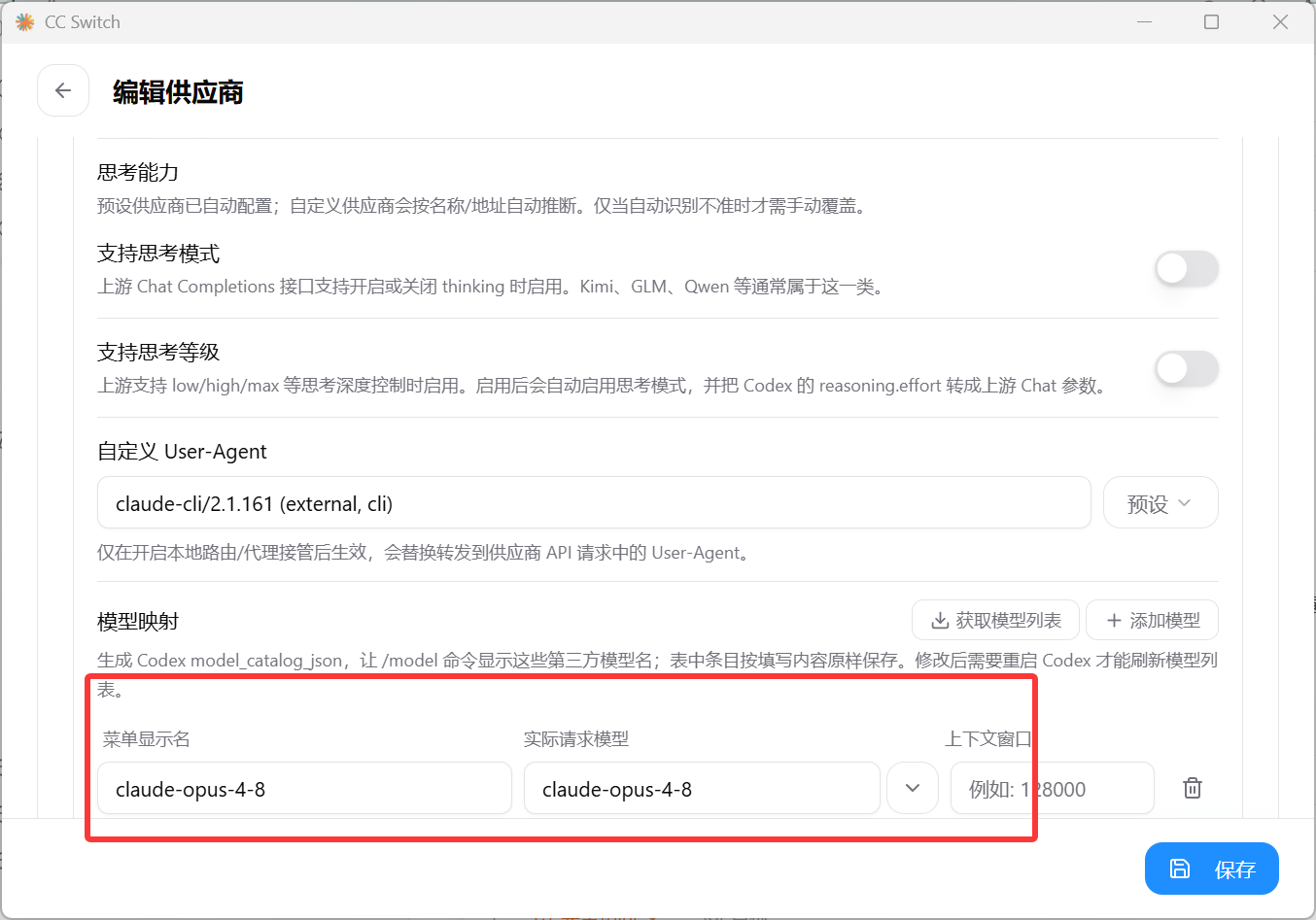The image size is (1316, 920).
Task: Click the 菜单显示名 column label
Action: (x=147, y=739)
